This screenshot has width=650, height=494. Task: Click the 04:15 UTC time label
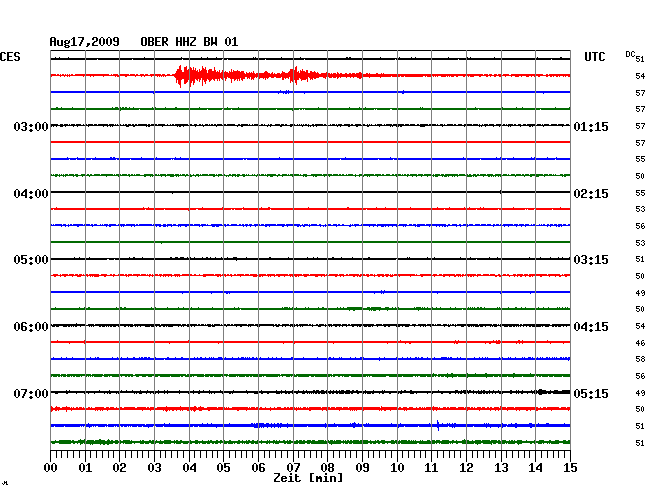tap(591, 327)
